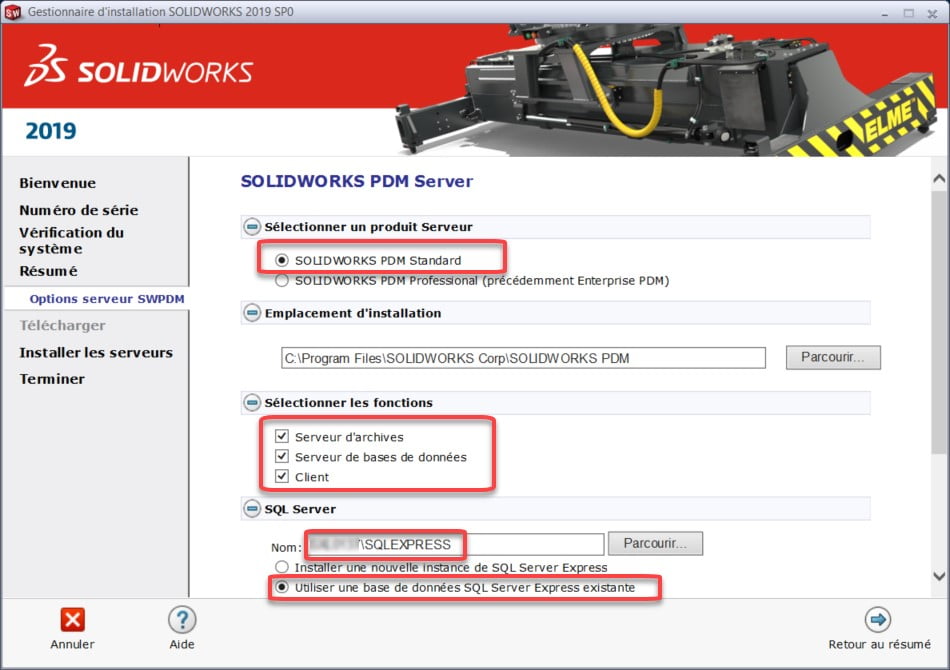Open the Vérification du système step
950x670 pixels.
71,240
